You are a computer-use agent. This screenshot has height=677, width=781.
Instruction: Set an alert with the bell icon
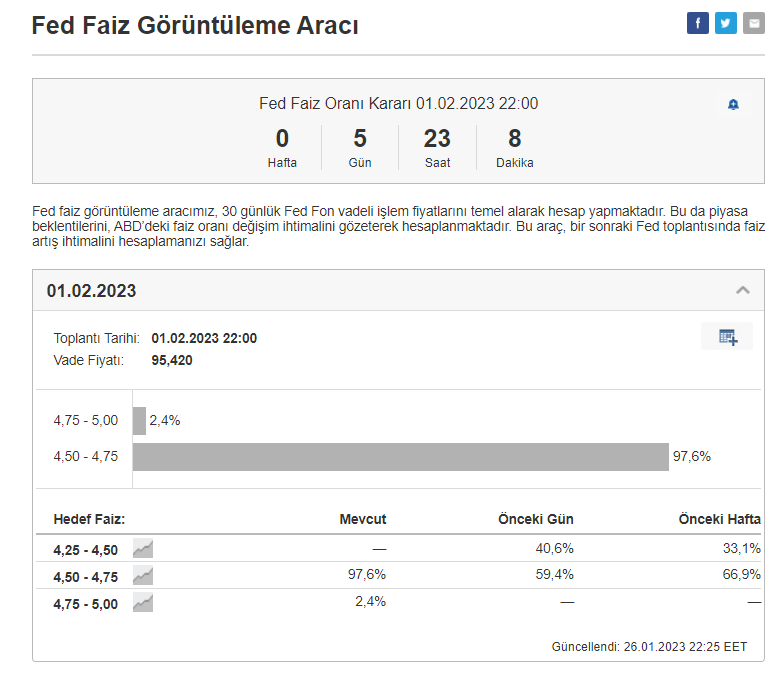733,105
